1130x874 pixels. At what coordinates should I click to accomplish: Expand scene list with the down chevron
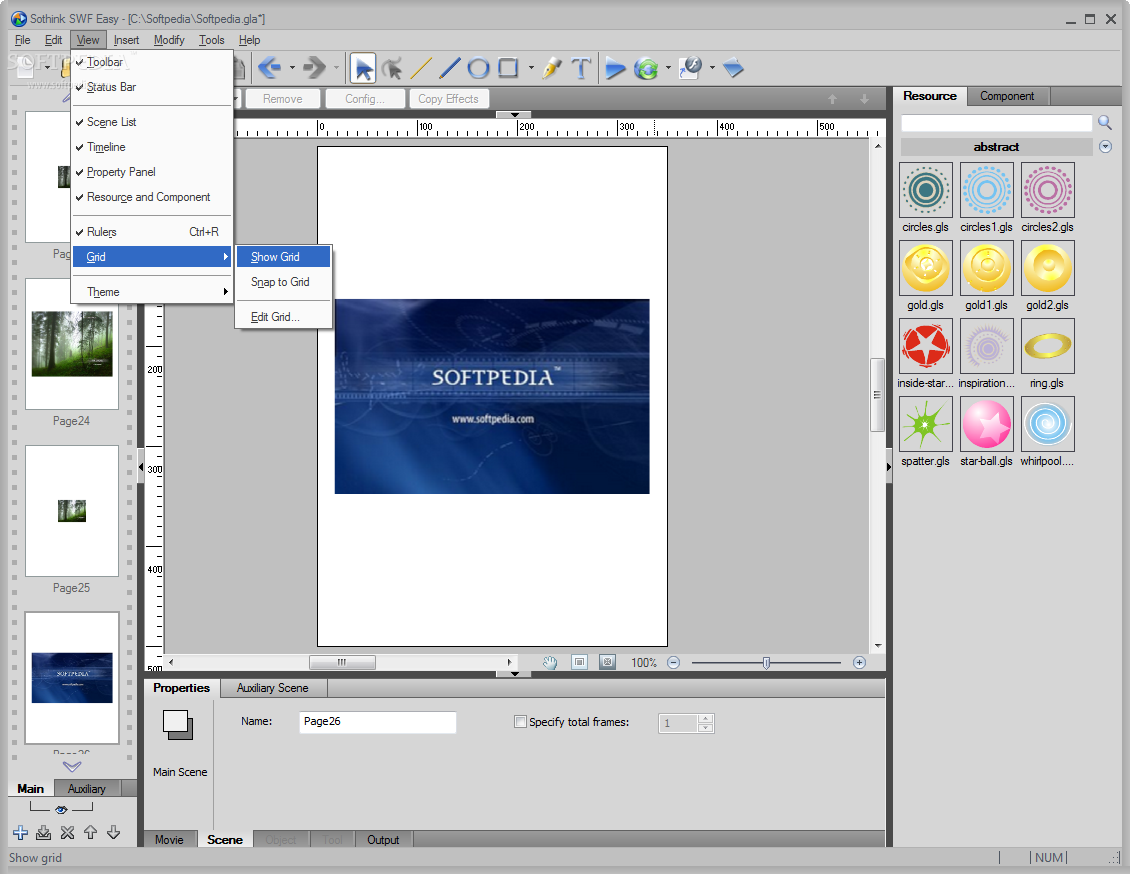coord(72,766)
